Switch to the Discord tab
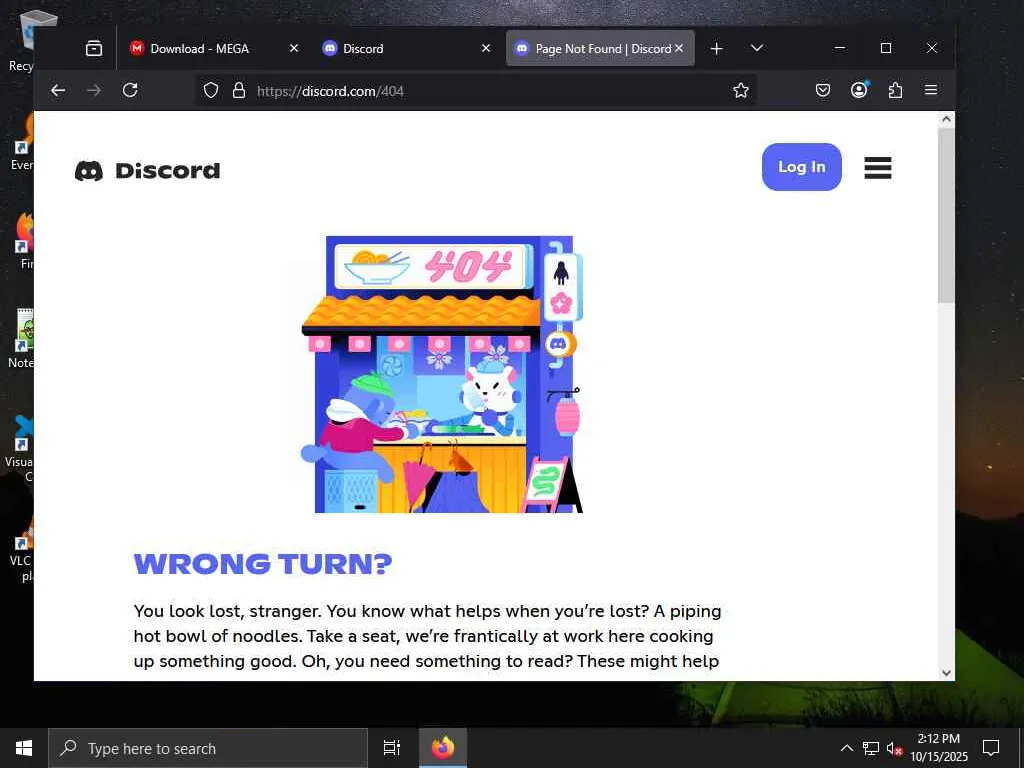The image size is (1024, 768). [x=406, y=48]
